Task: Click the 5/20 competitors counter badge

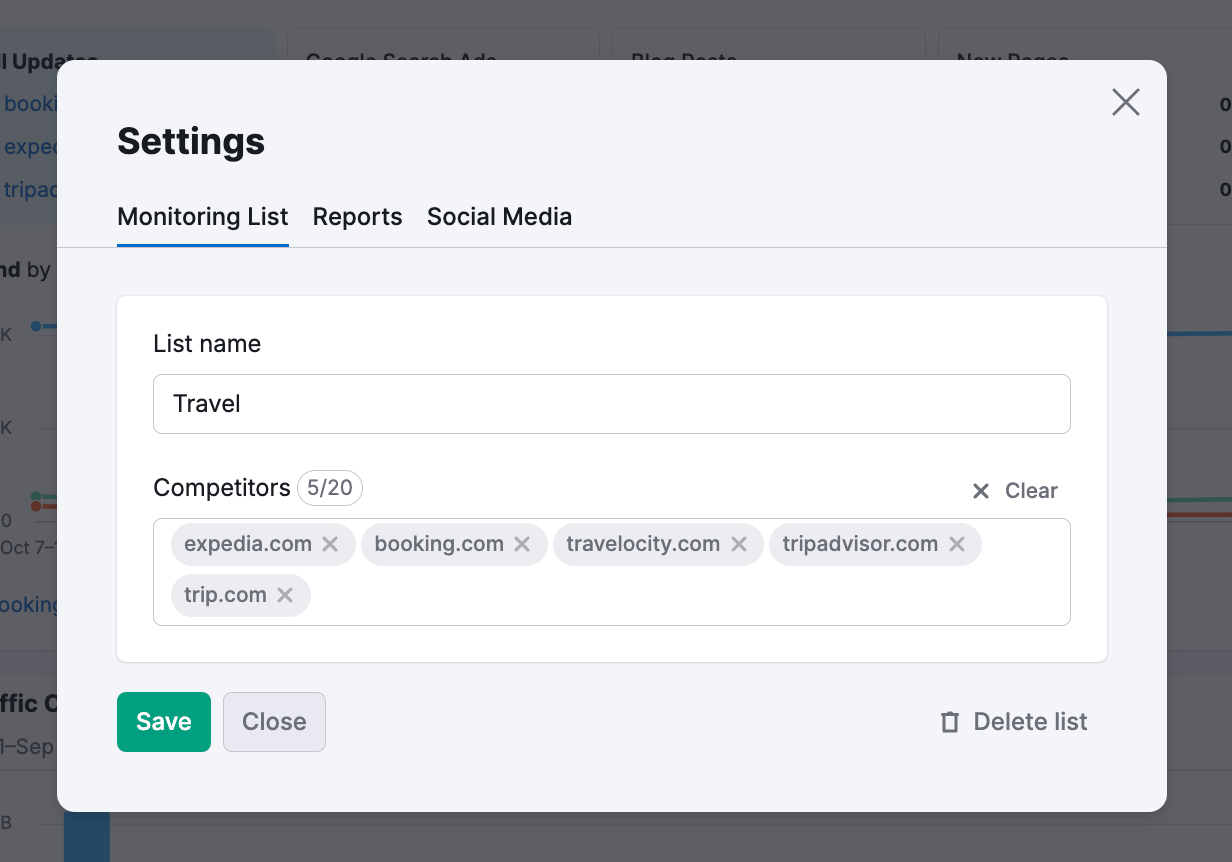Action: (x=330, y=488)
